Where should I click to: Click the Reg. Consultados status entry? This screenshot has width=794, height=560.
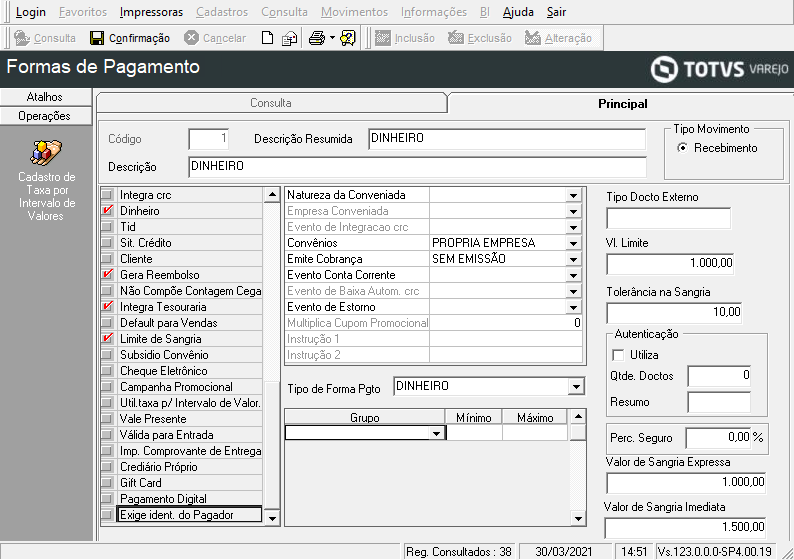click(x=459, y=551)
